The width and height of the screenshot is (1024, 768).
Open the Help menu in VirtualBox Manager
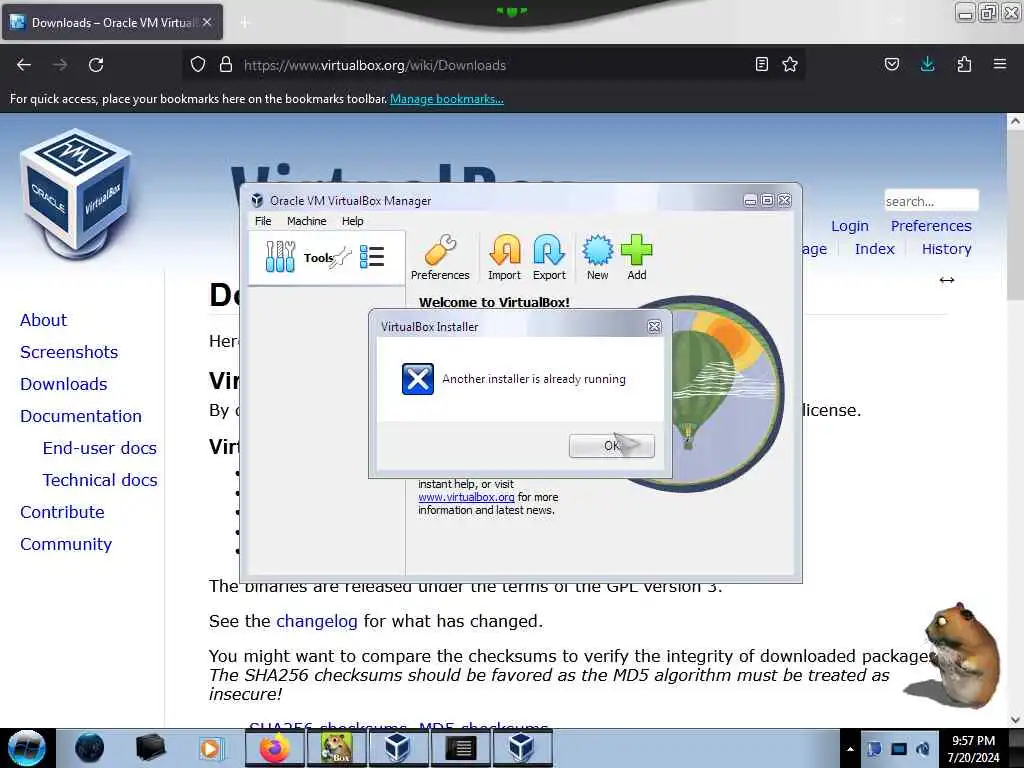[353, 221]
